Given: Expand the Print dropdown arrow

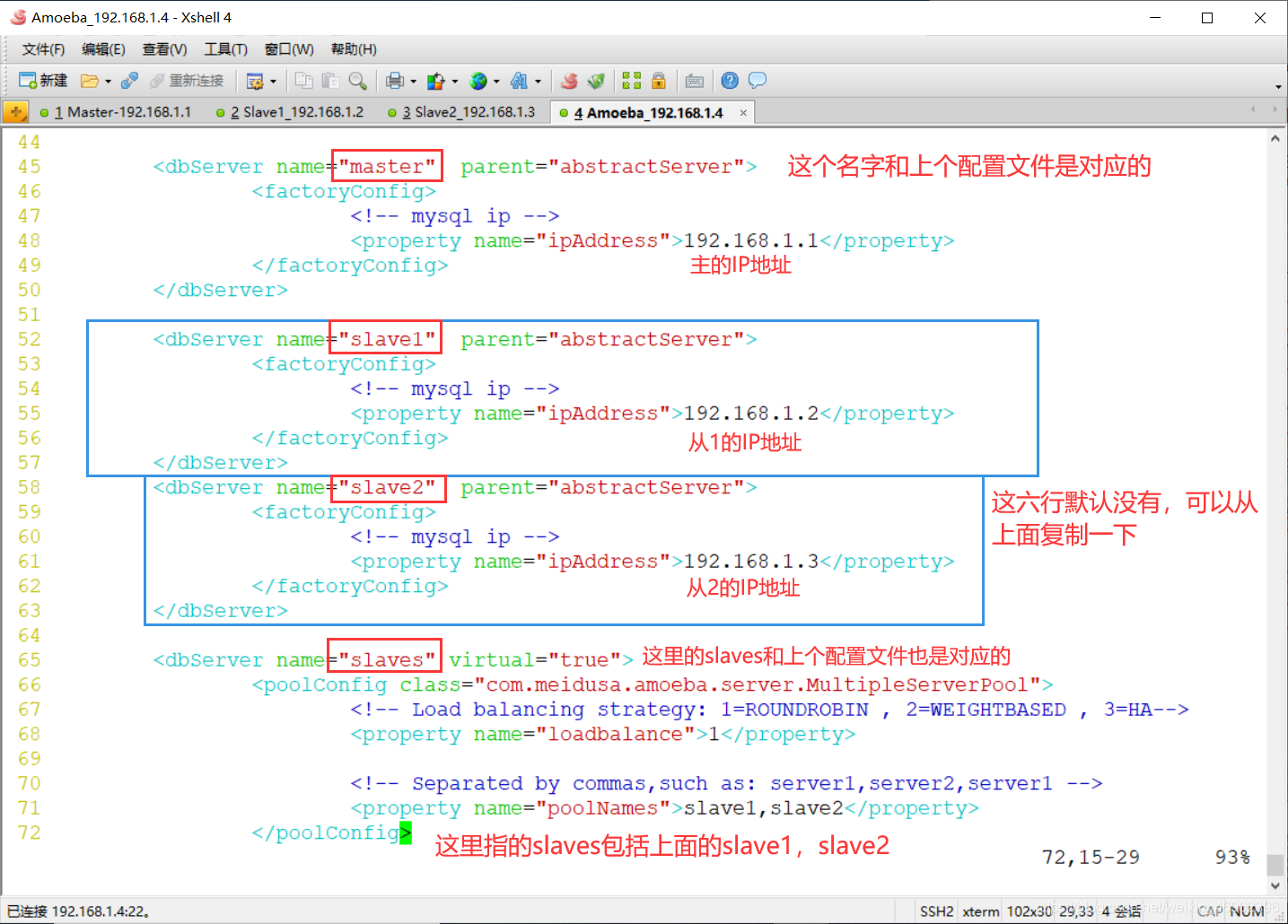Looking at the screenshot, I should point(413,81).
